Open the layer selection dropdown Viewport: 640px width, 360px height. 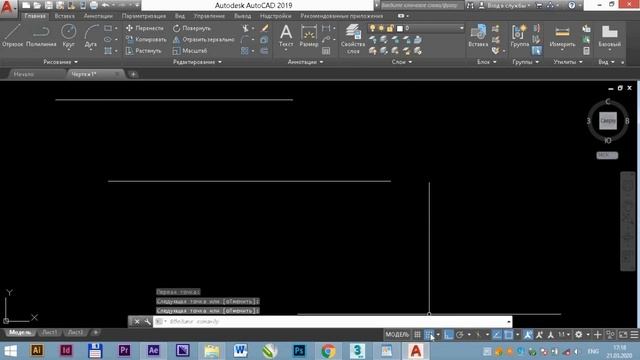(x=462, y=28)
